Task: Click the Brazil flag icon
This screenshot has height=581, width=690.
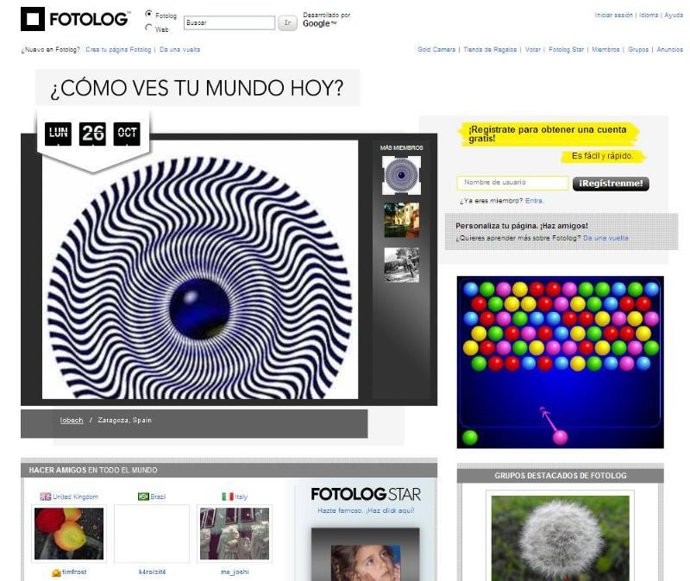Action: (143, 496)
